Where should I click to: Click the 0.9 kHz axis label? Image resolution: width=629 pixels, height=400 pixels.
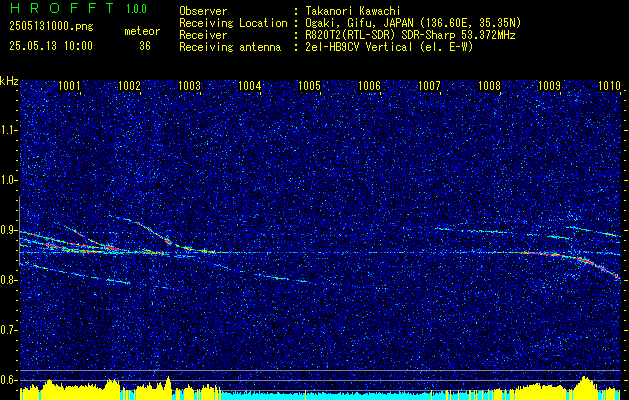click(x=9, y=230)
